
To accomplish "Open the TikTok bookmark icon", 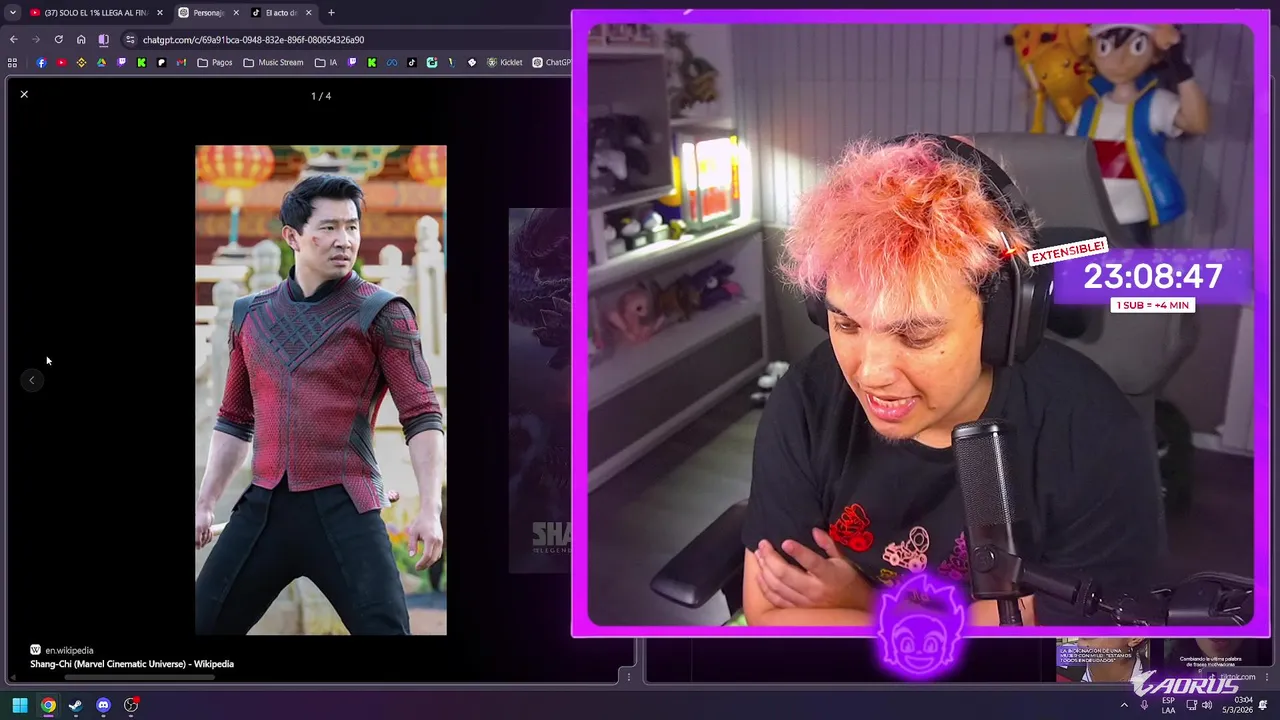I will [x=411, y=62].
